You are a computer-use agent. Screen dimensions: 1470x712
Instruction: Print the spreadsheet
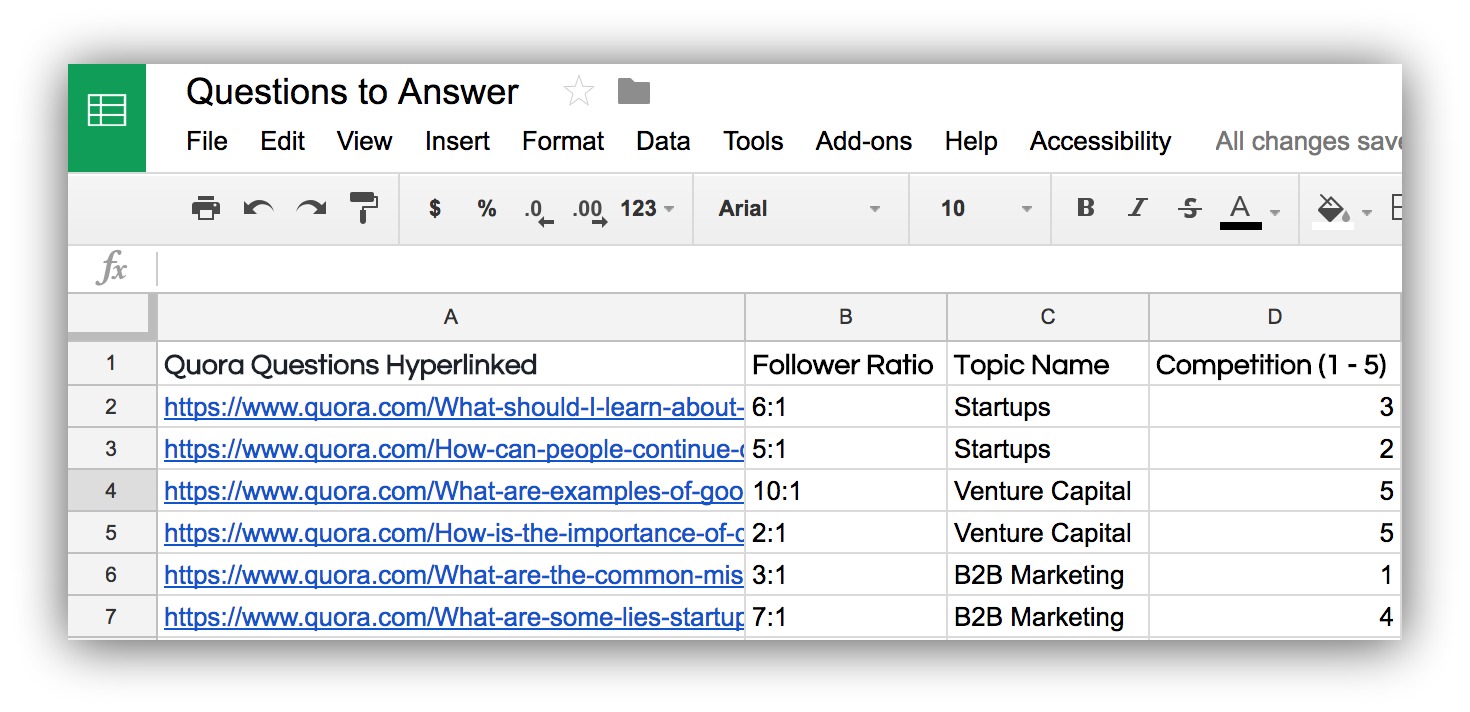[x=205, y=209]
